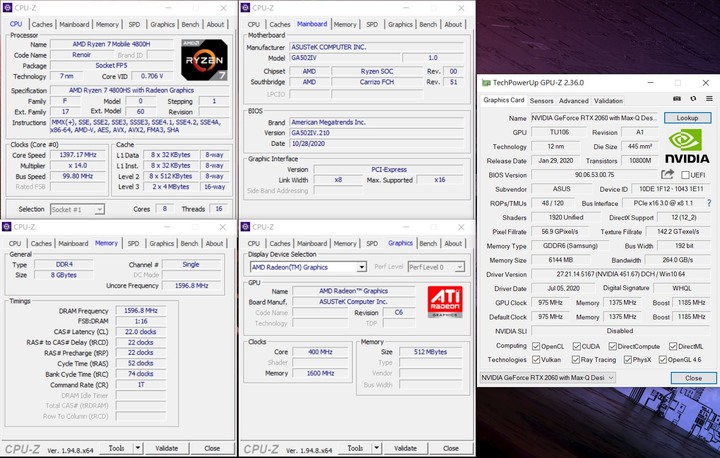Toggle the UEFI checkbox
The height and width of the screenshot is (458, 720).
685,175
